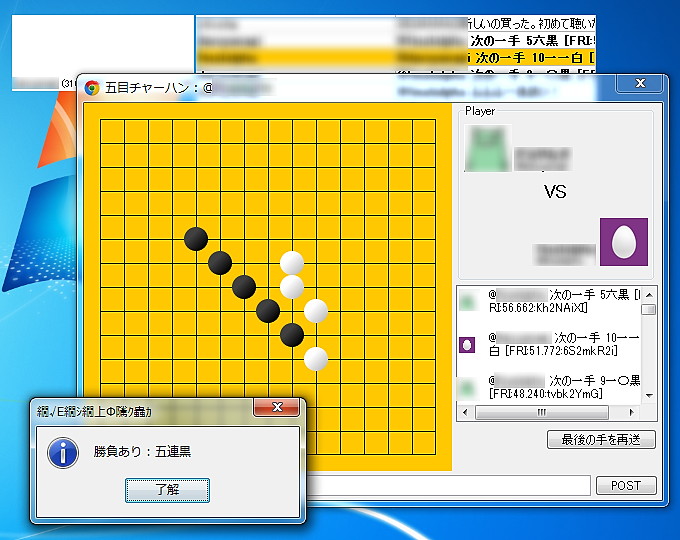This screenshot has height=540, width=680.
Task: Click the horizontal scrollbar thumb in move log
Action: 542,412
